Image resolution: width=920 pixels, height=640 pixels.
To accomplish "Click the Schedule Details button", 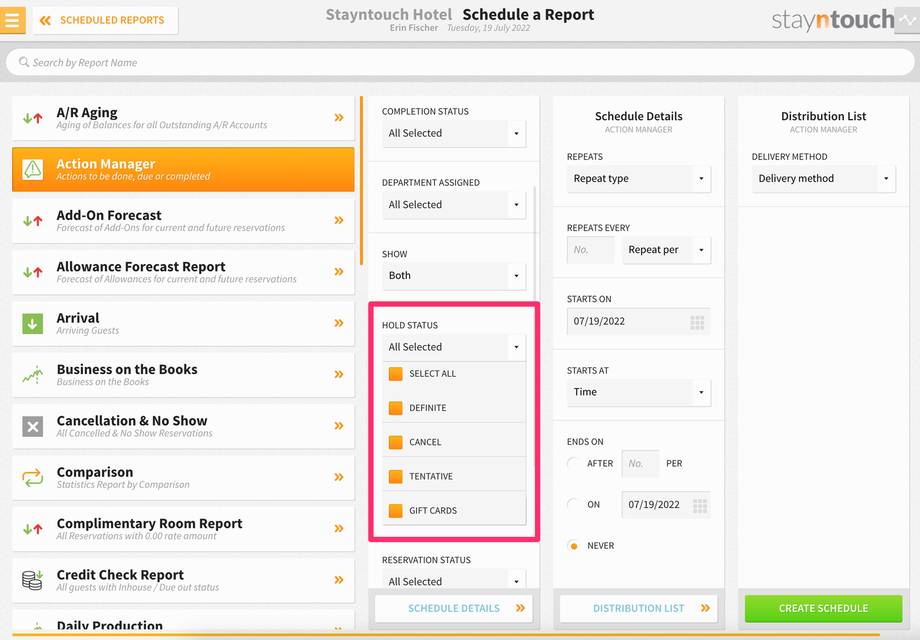I will [454, 608].
